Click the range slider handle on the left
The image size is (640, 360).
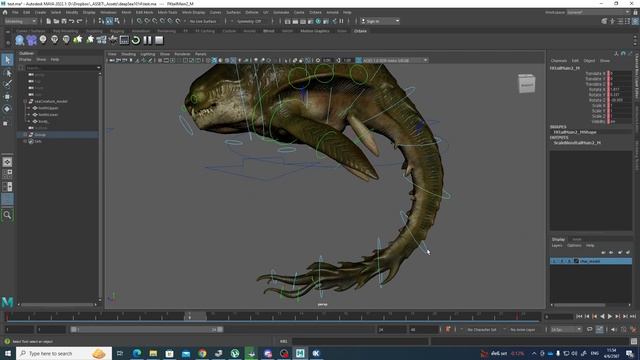(73, 329)
